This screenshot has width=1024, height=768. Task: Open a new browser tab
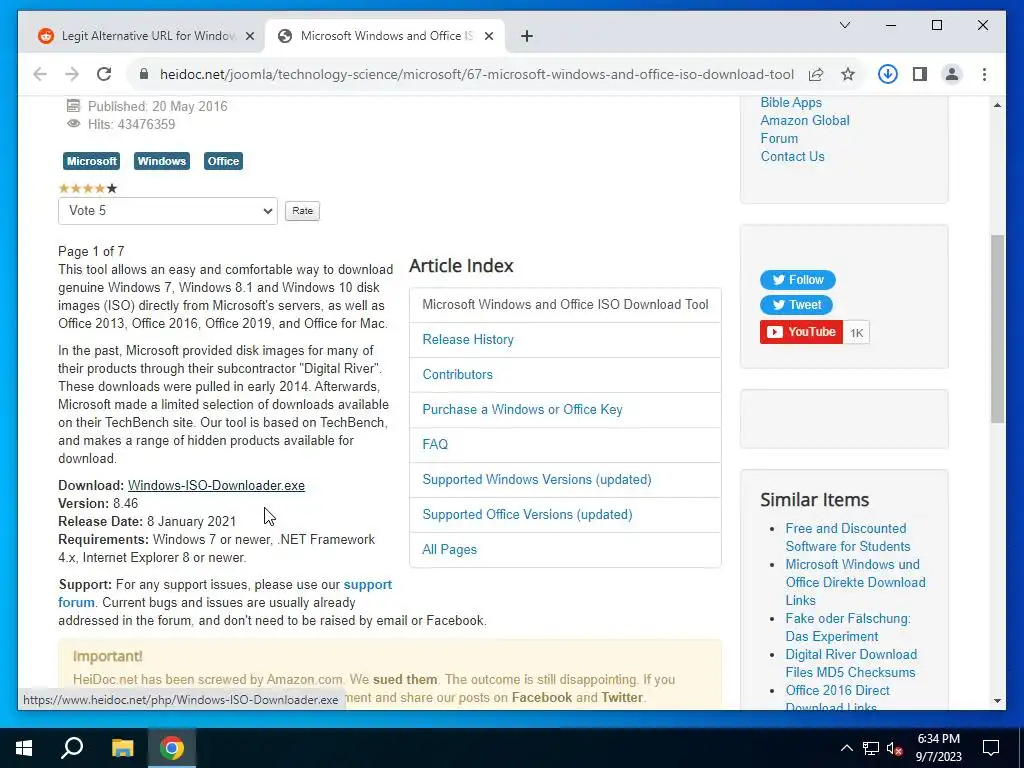(527, 37)
